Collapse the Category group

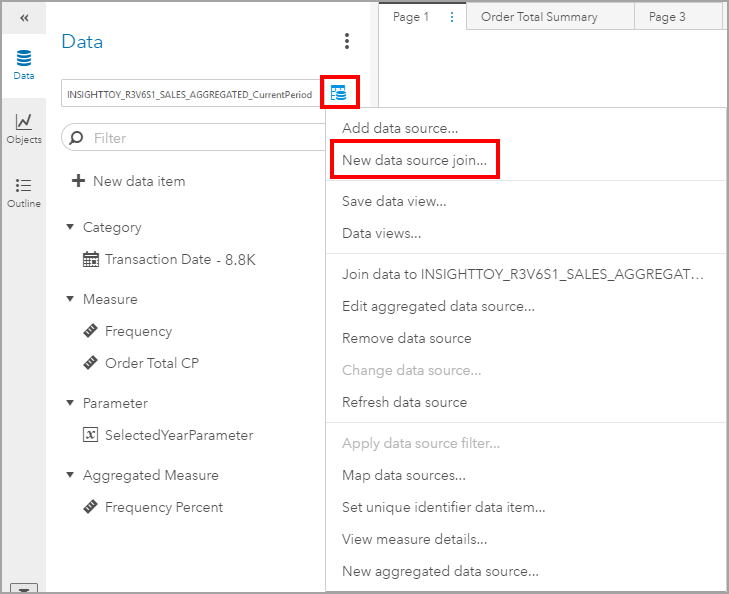70,227
